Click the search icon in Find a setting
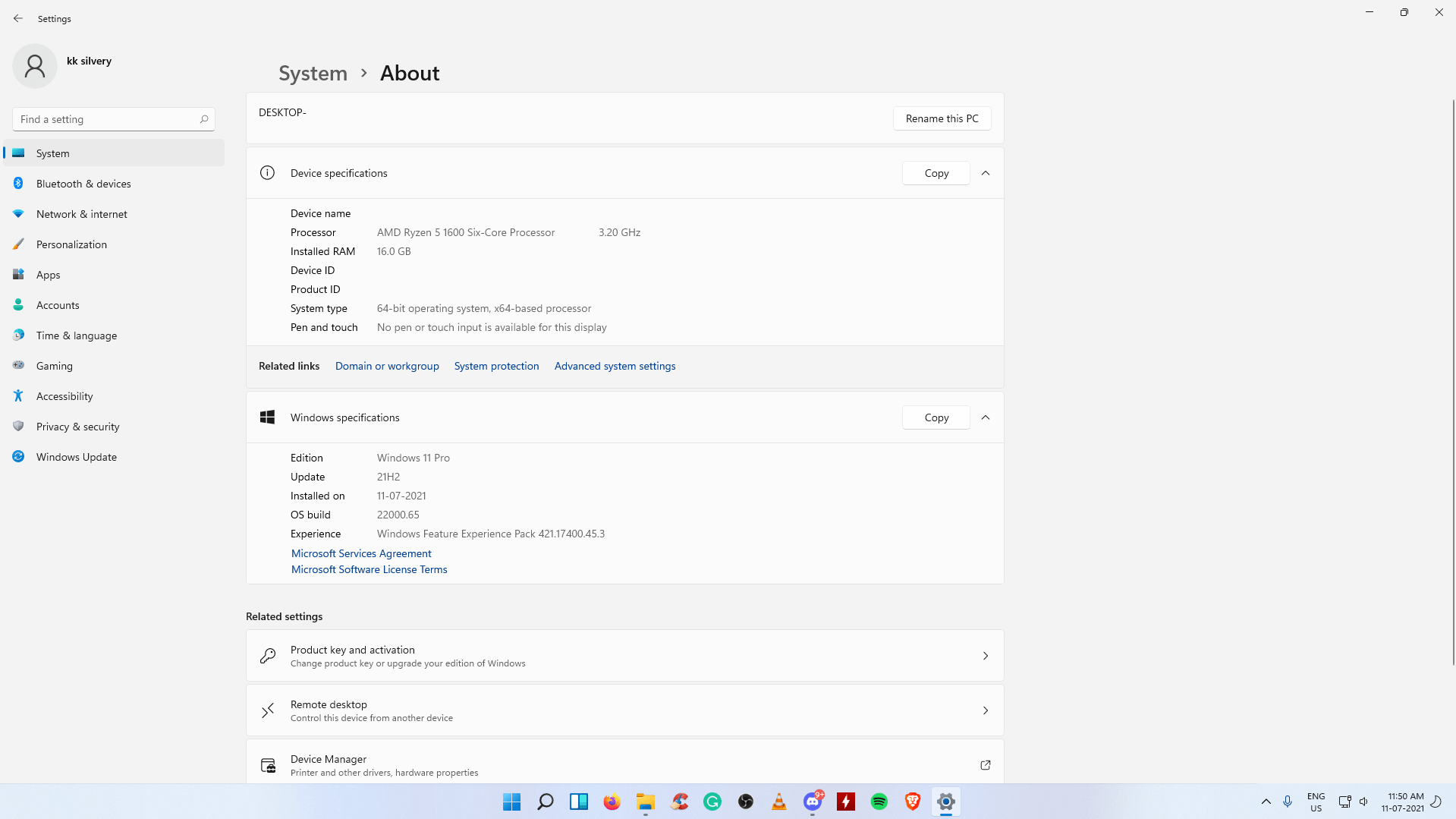Image resolution: width=1456 pixels, height=819 pixels. click(203, 119)
